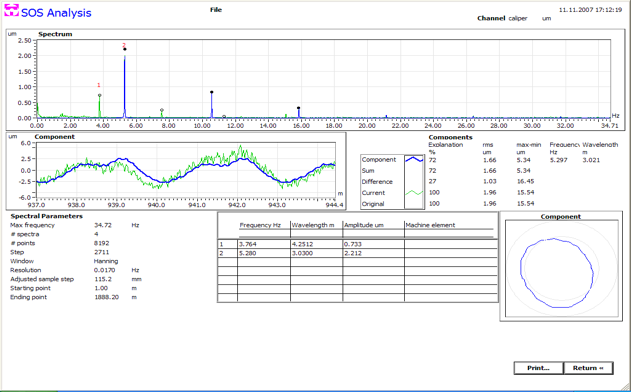Click the Step value 2711

point(101,252)
